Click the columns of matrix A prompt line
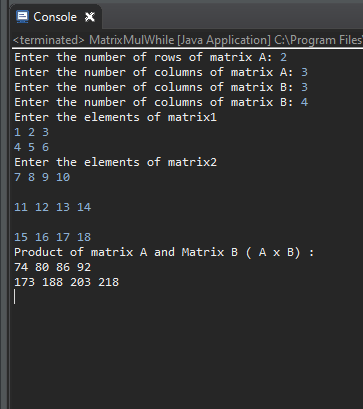363x409 pixels. tap(161, 72)
